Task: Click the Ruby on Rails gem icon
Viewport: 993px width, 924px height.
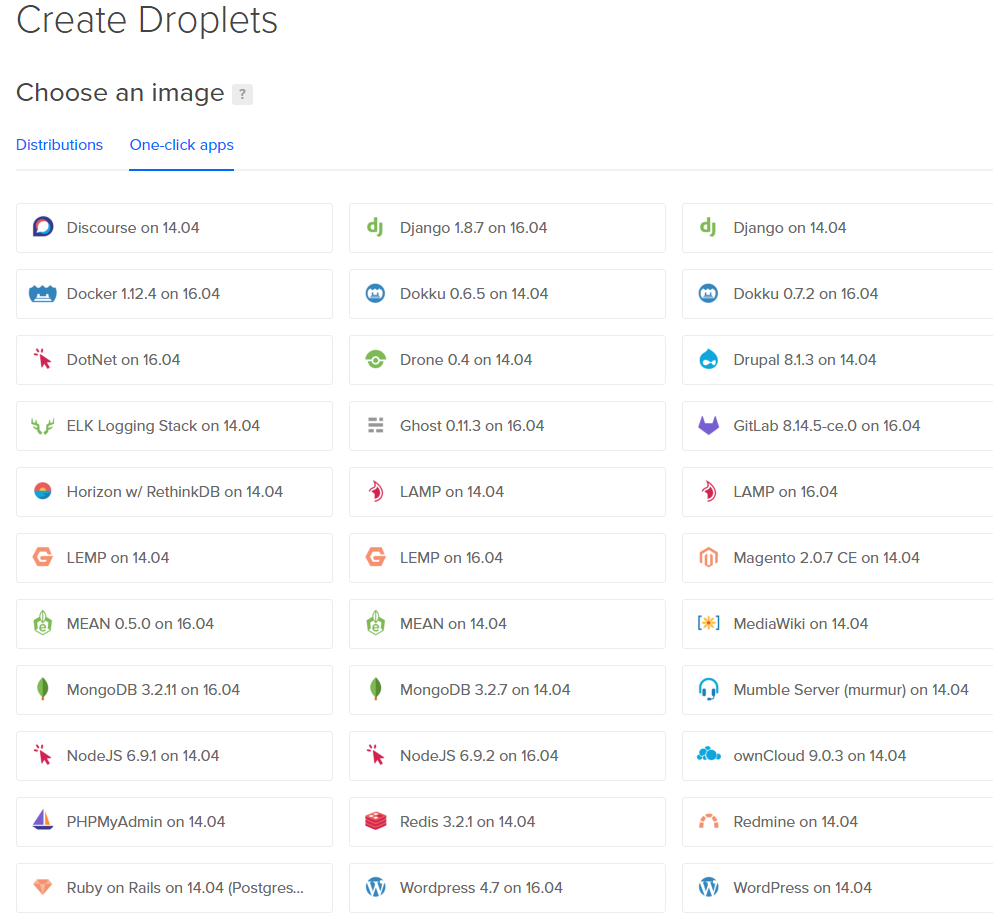Action: click(x=42, y=887)
